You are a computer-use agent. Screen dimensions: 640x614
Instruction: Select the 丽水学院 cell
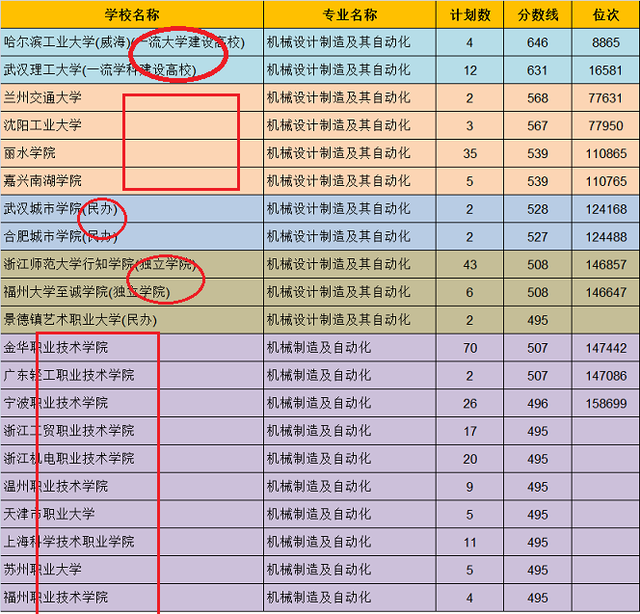(132, 154)
